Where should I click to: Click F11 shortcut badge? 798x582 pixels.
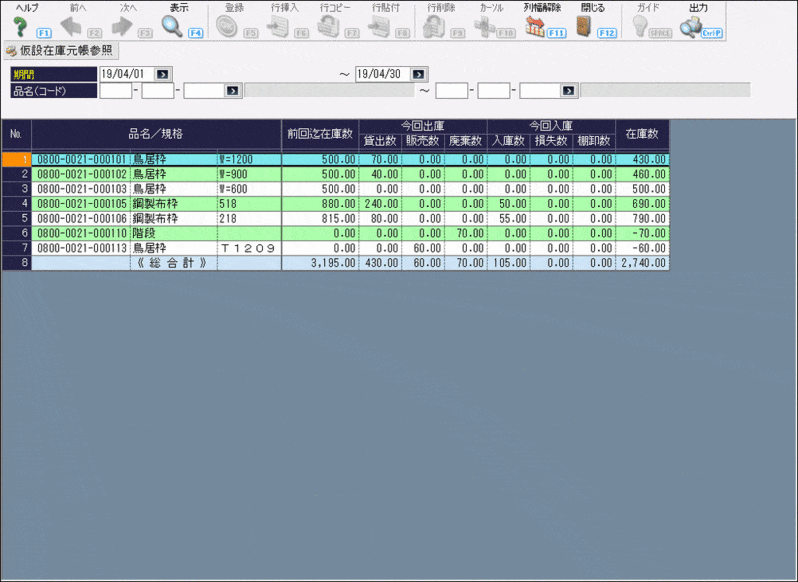556,33
